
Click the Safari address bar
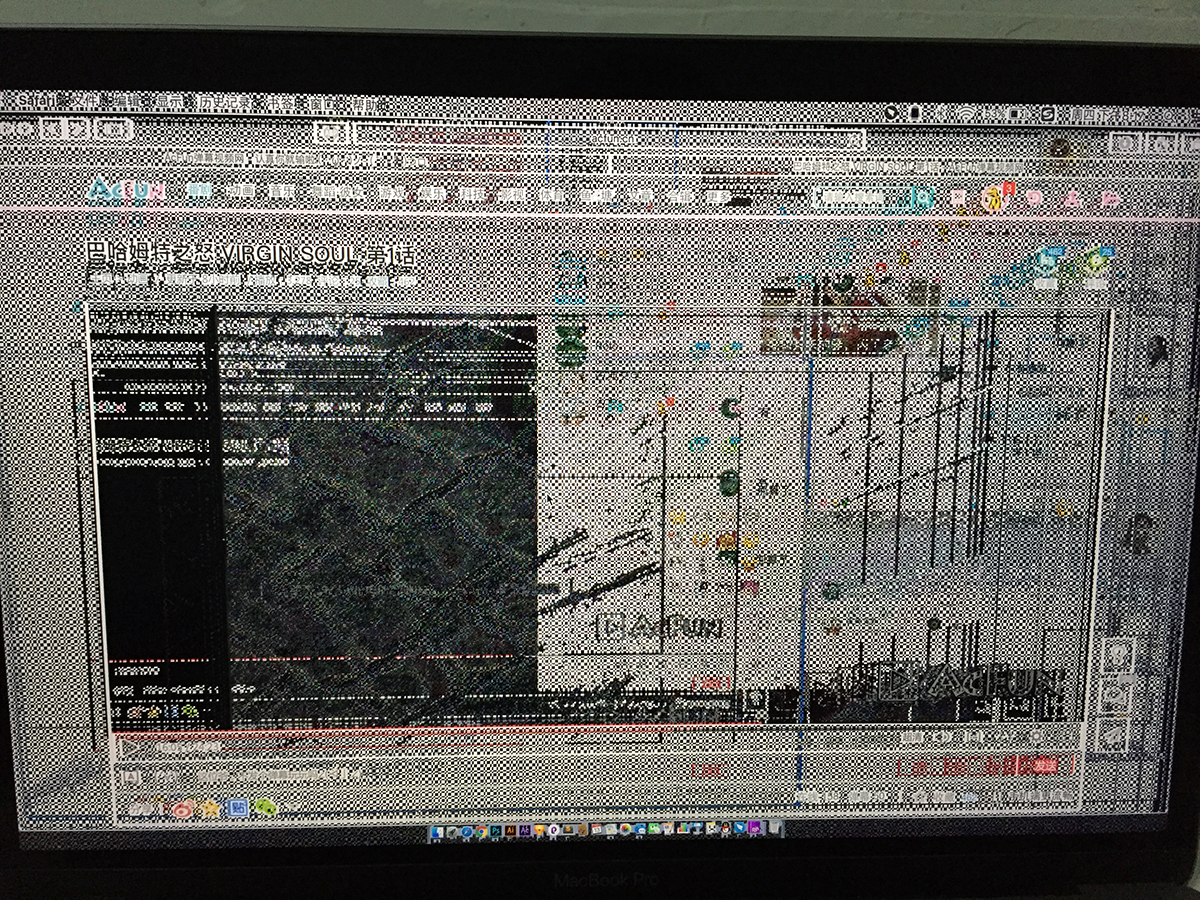(600, 133)
